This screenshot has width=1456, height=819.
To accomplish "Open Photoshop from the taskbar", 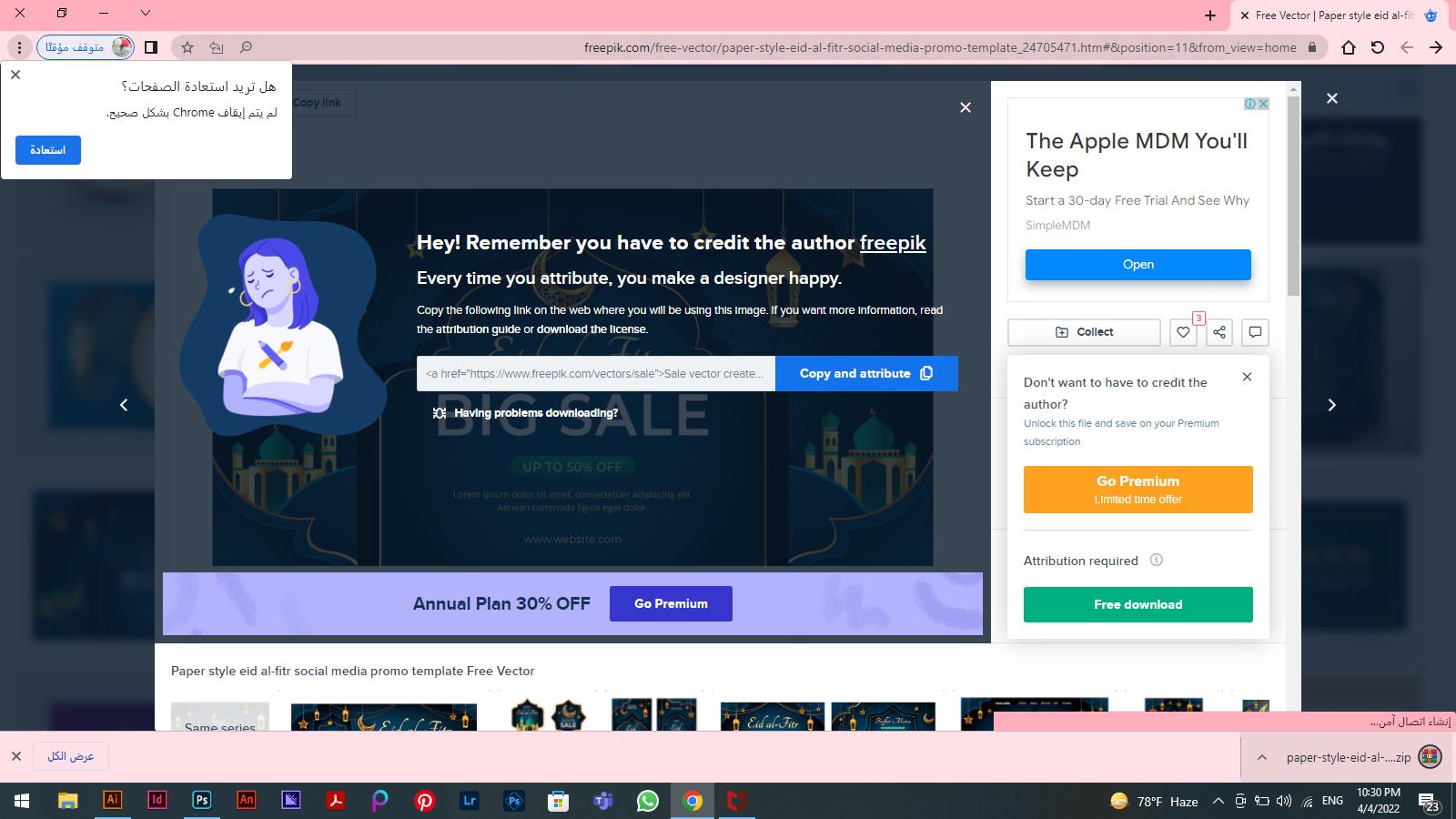I will click(x=202, y=801).
